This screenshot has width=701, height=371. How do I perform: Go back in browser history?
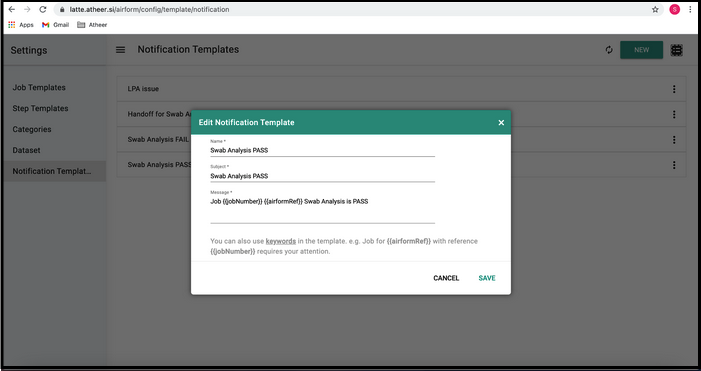point(12,9)
